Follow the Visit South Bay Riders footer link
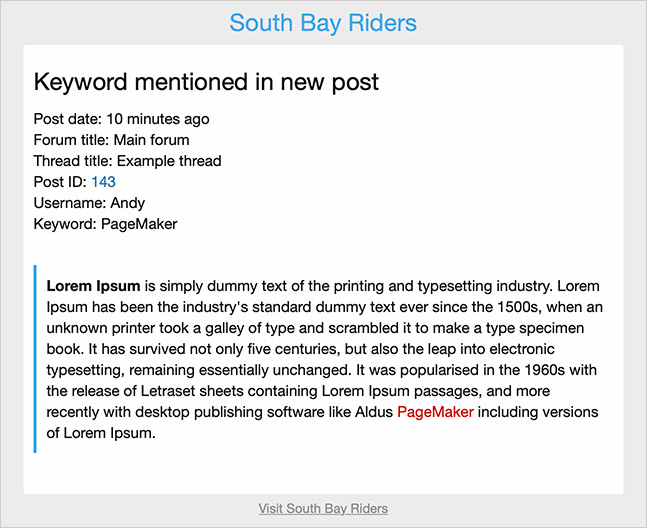Viewport: 647px width, 528px height. point(323,508)
